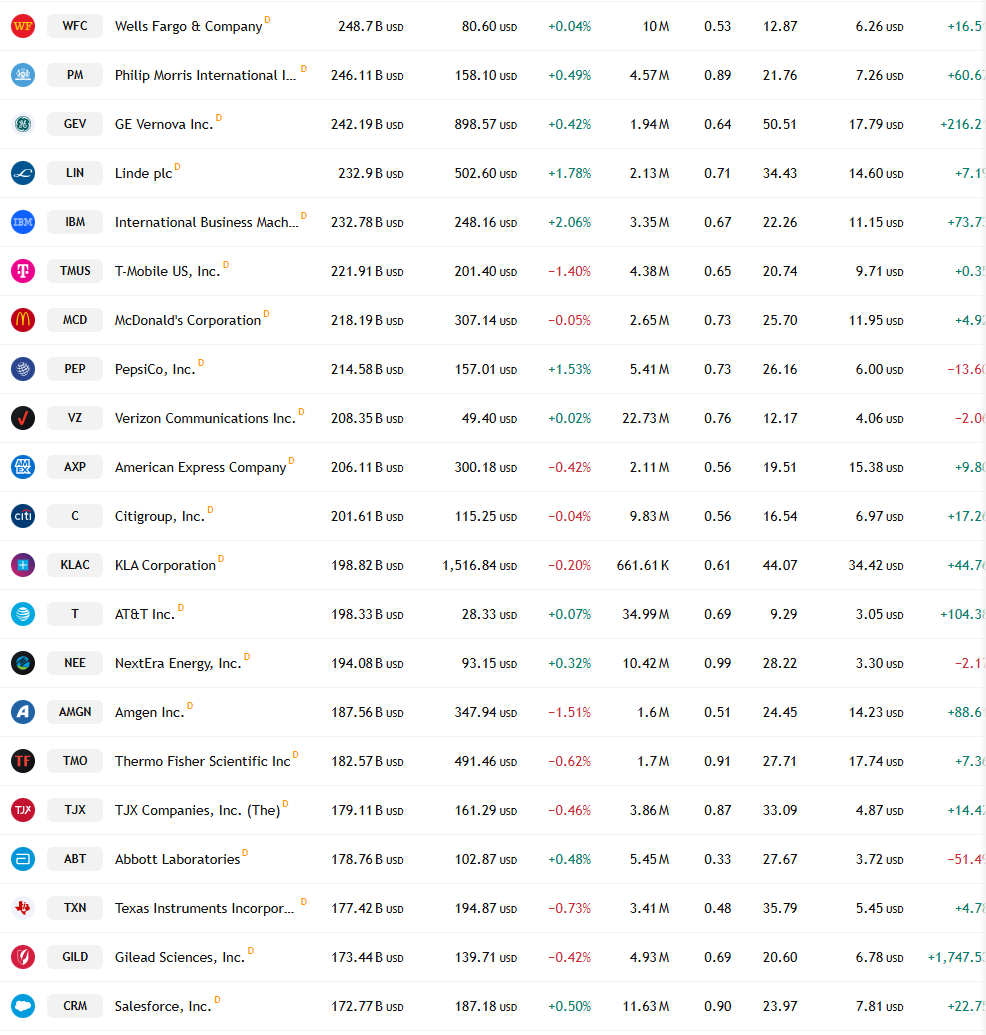Viewport: 986px width, 1035px height.
Task: Open Texas Instruments Incorporated link
Action: [x=205, y=908]
